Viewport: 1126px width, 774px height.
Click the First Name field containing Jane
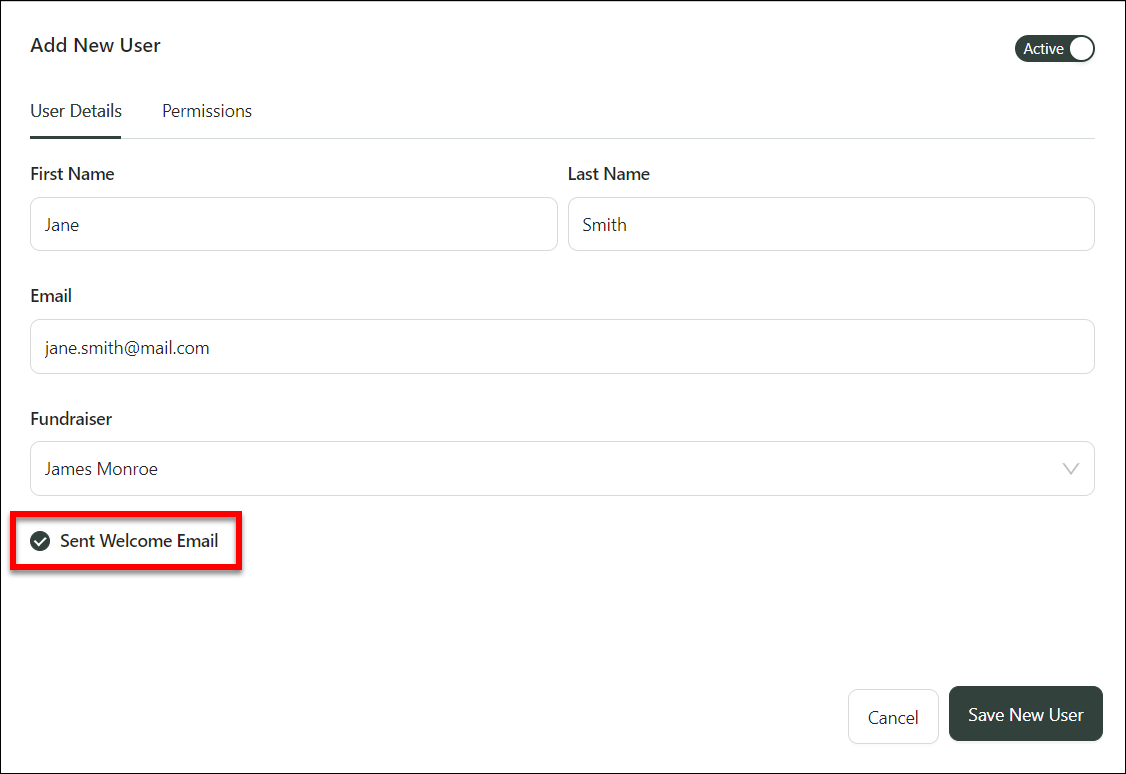tap(293, 224)
